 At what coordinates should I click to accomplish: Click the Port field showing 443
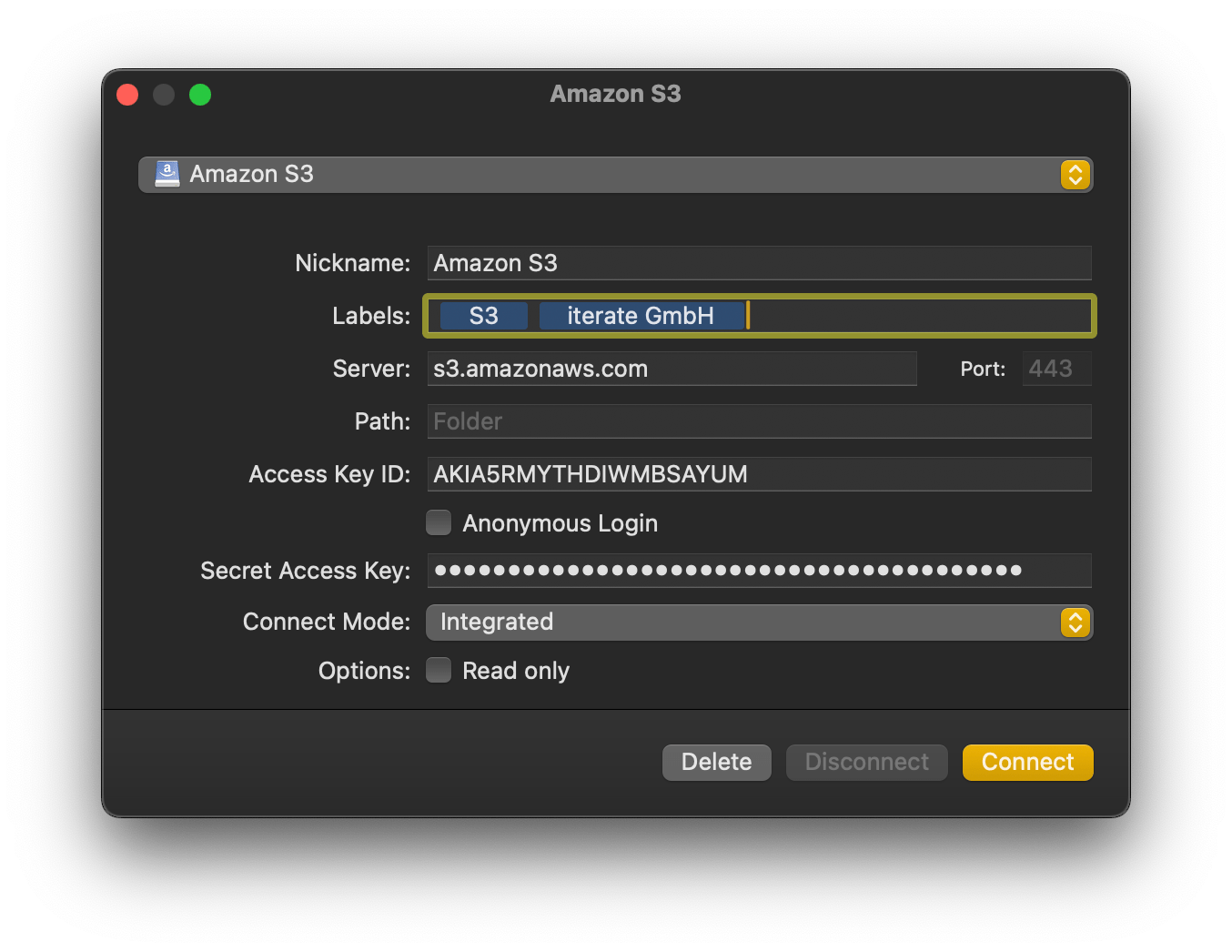point(1056,369)
